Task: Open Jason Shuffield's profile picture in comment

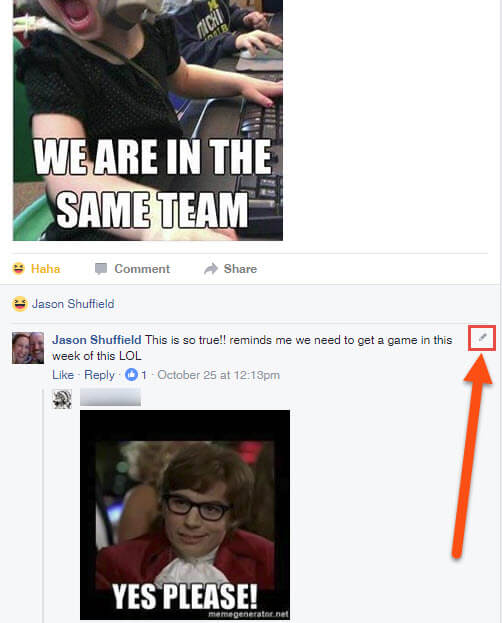Action: (28, 348)
